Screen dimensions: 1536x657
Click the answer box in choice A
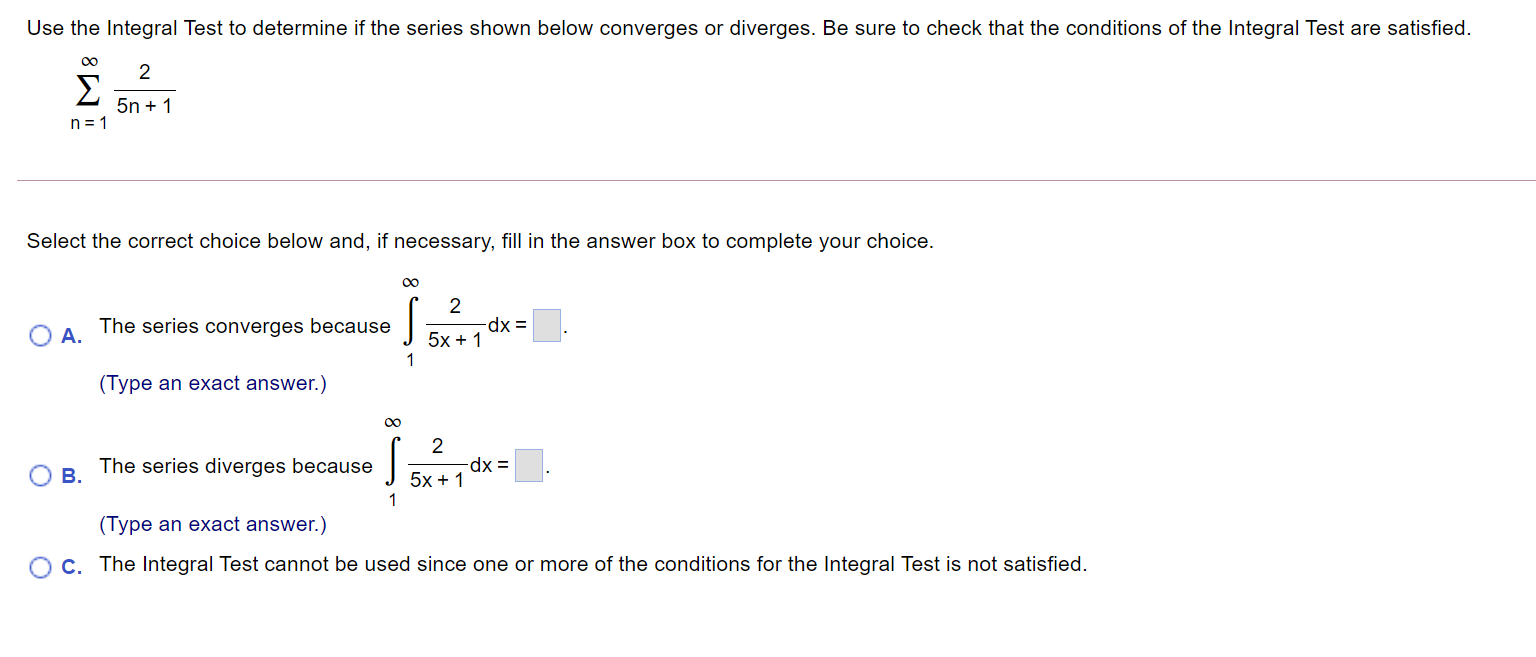click(545, 325)
